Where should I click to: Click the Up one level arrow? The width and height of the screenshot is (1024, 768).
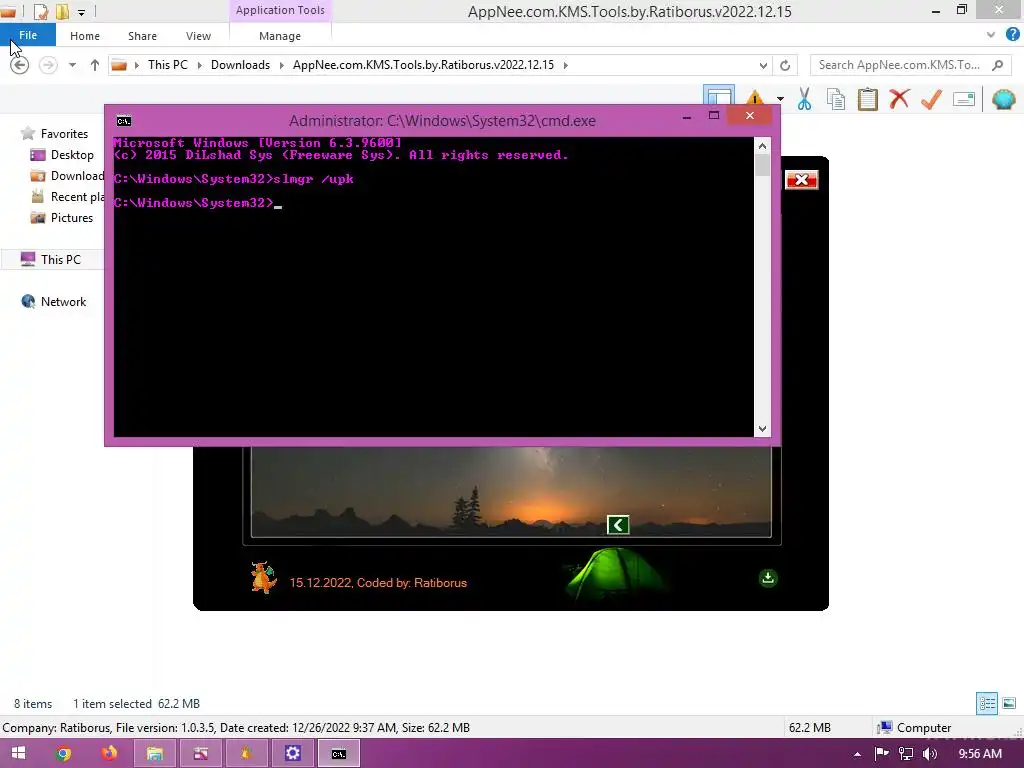(x=95, y=65)
